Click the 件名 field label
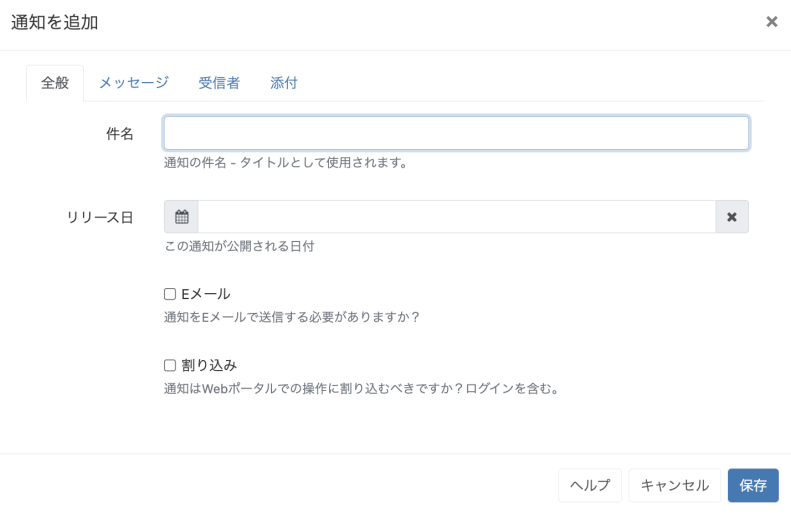This screenshot has width=791, height=514. tap(120, 134)
